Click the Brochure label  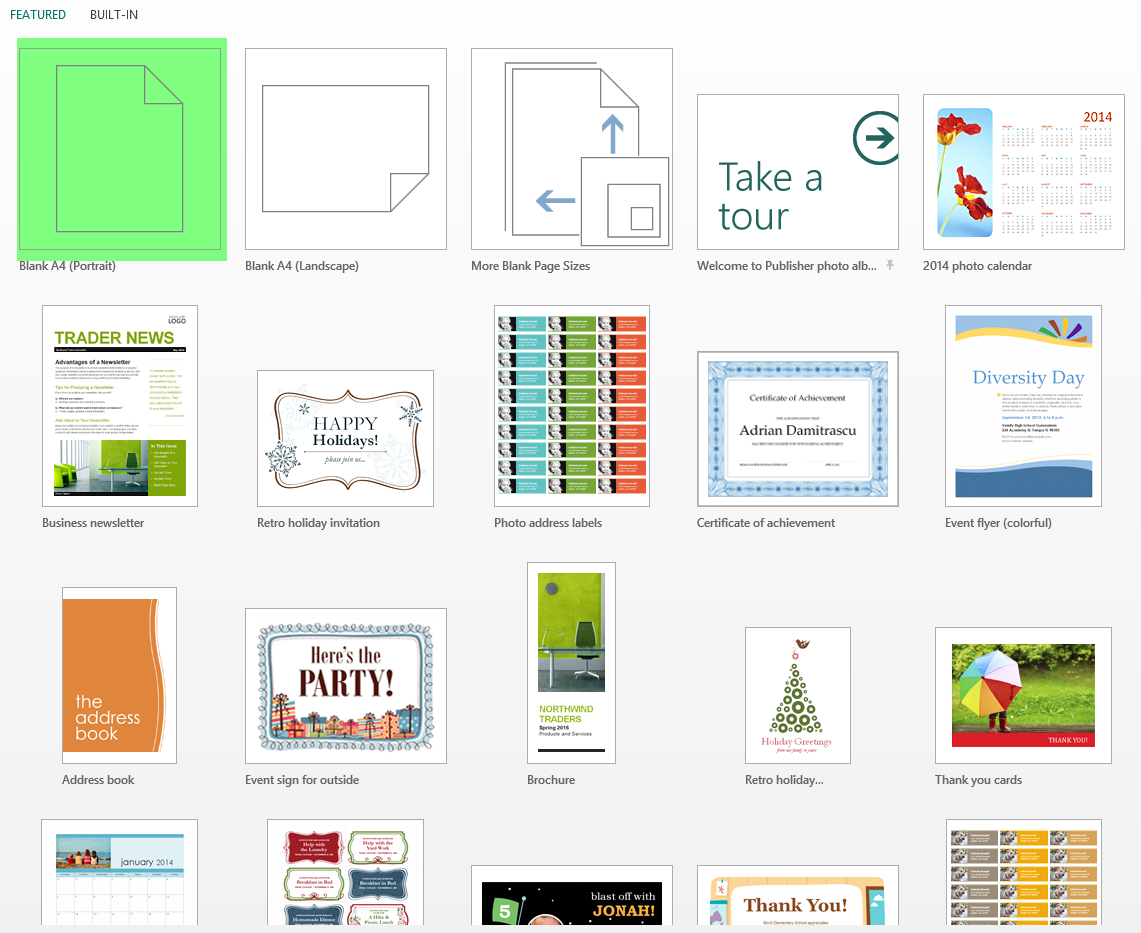coord(551,779)
